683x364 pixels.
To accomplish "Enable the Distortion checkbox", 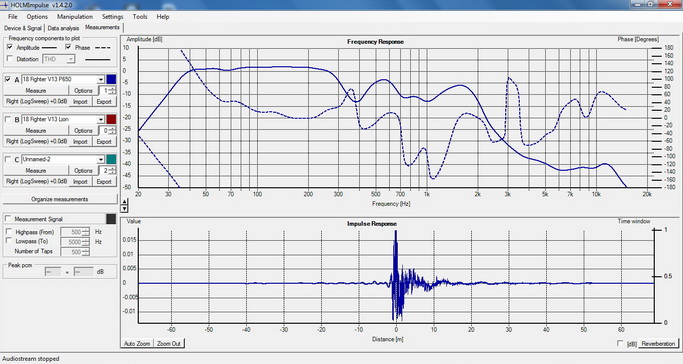I will pyautogui.click(x=10, y=59).
